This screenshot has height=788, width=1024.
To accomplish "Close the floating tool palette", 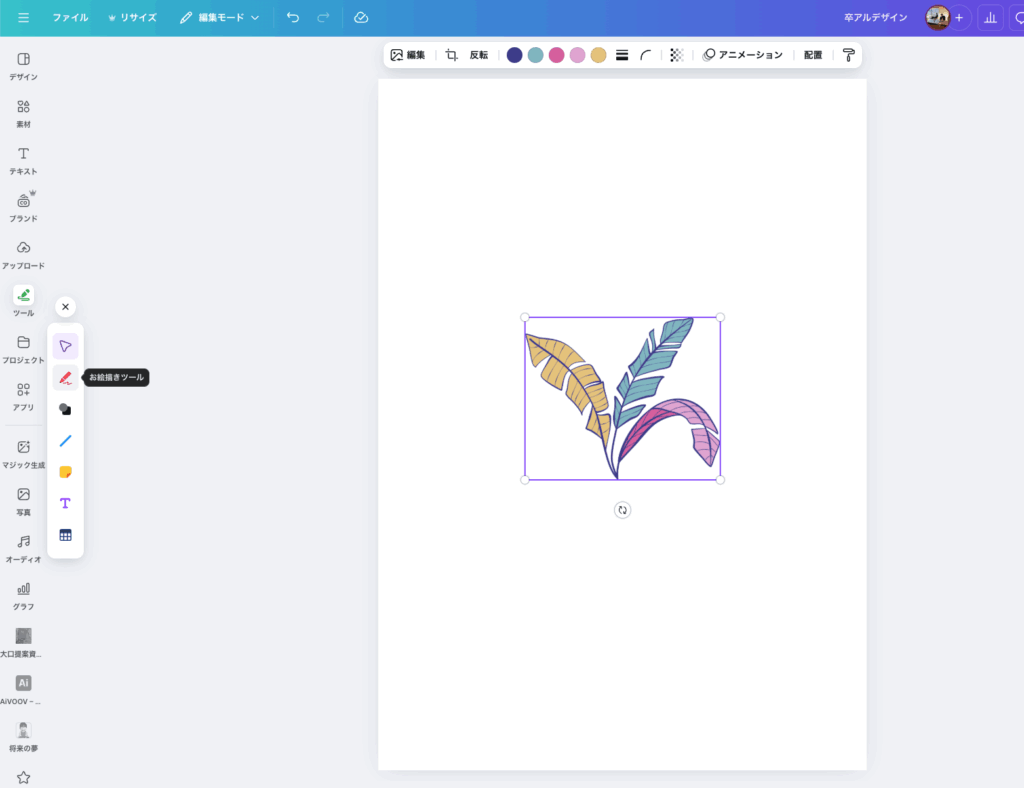I will [x=65, y=307].
